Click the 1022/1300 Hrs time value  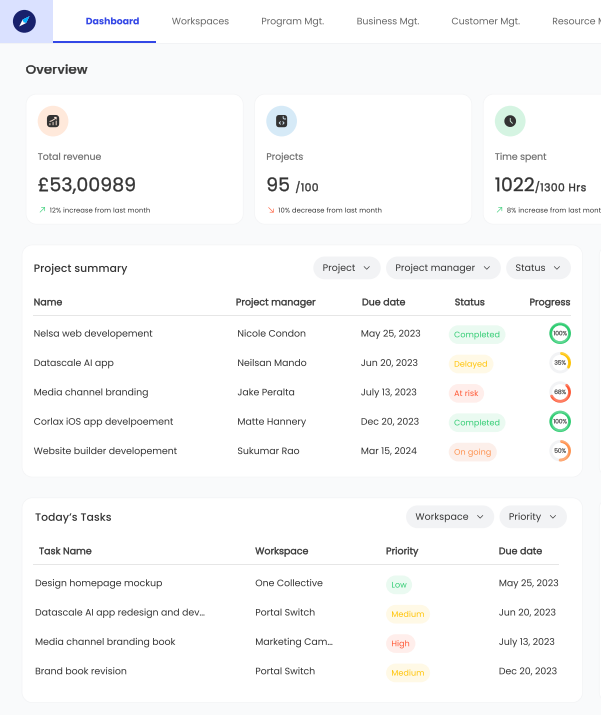point(540,185)
